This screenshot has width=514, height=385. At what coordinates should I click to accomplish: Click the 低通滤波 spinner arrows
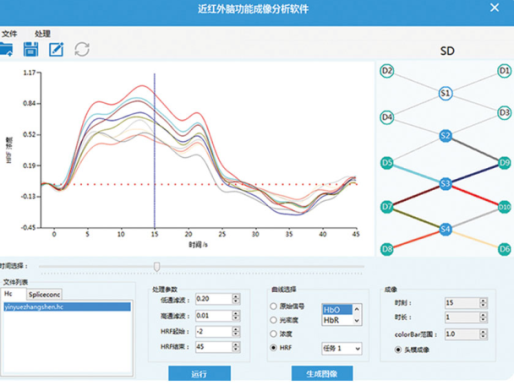(236, 299)
